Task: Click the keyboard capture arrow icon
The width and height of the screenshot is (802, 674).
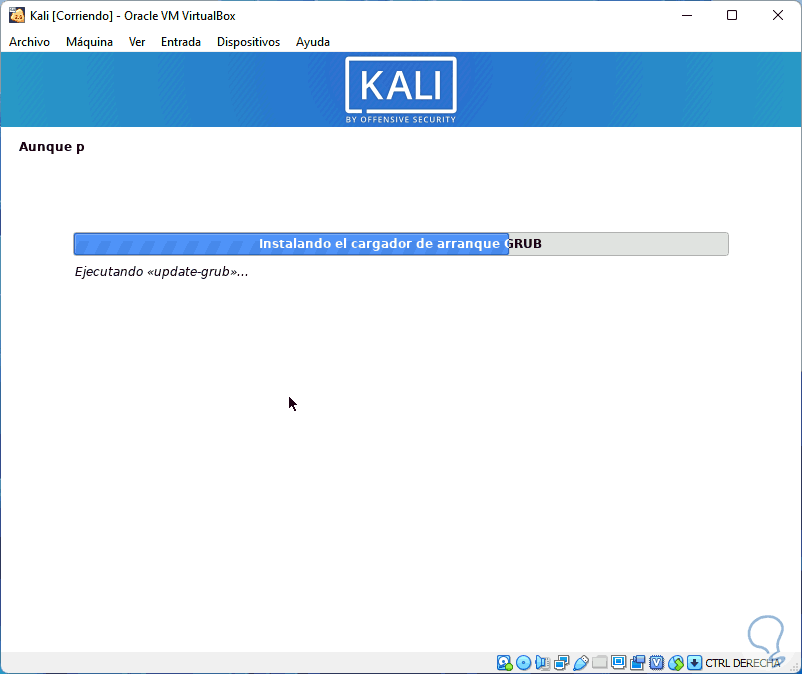Action: (x=694, y=663)
